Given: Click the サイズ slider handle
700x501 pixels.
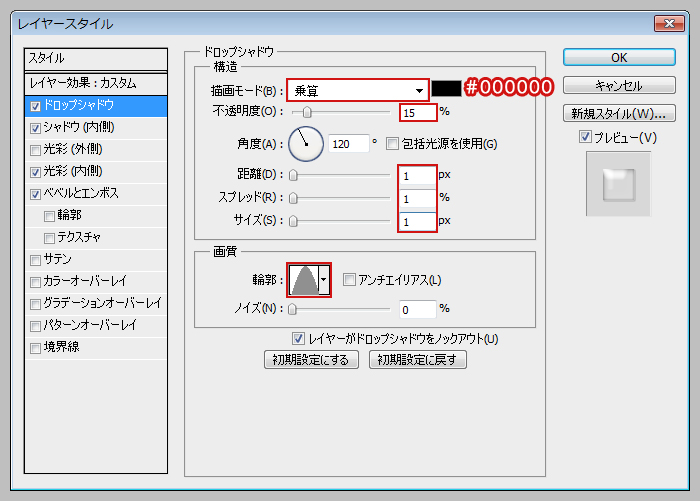Looking at the screenshot, I should point(293,221).
